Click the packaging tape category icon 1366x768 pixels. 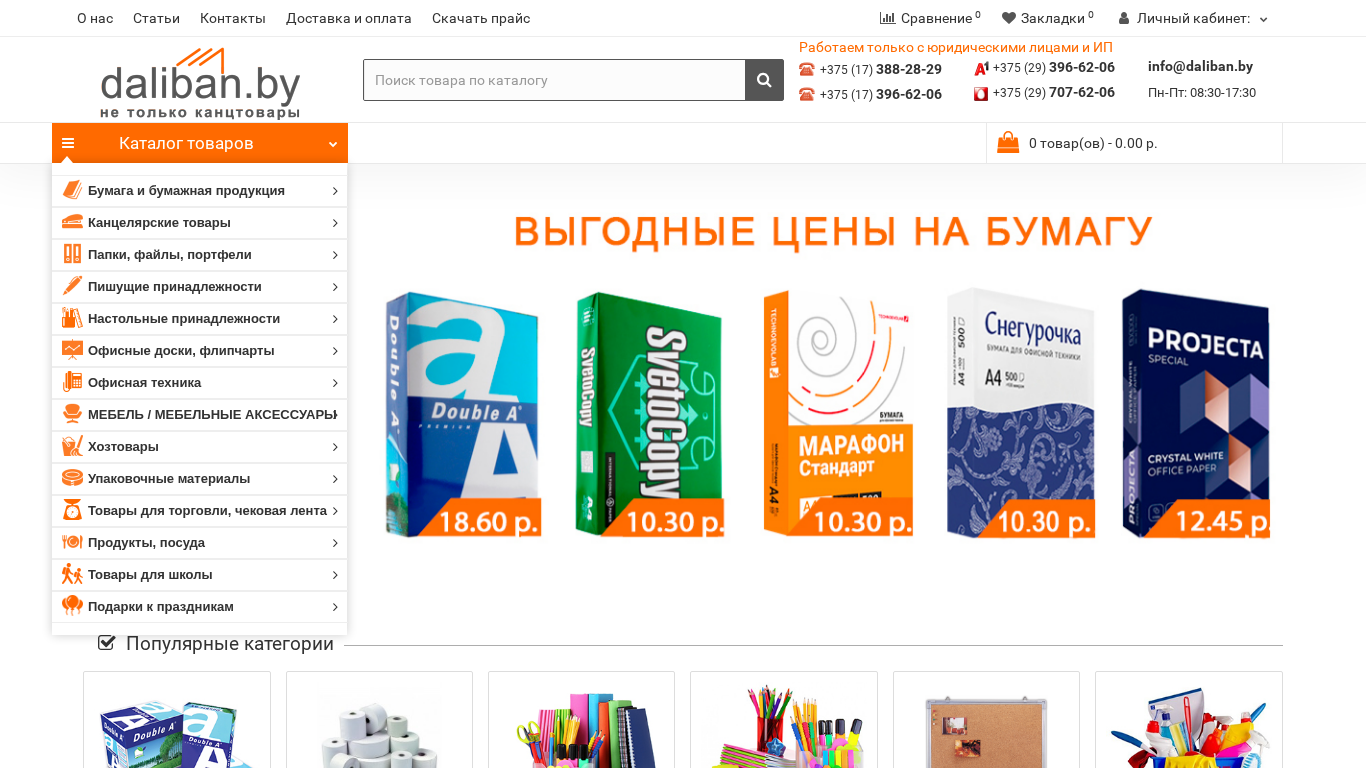[x=72, y=478]
